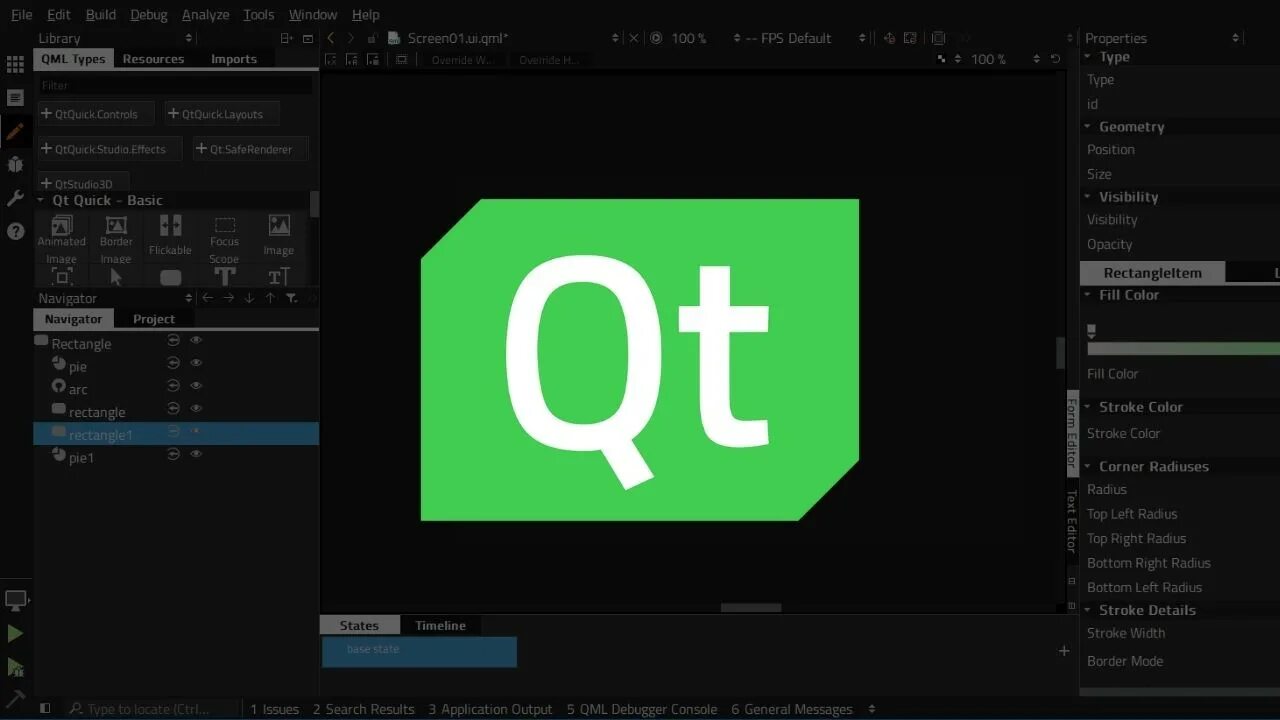Image resolution: width=1280 pixels, height=720 pixels.
Task: Collapse the Corner Radiuses section
Action: (x=1088, y=466)
